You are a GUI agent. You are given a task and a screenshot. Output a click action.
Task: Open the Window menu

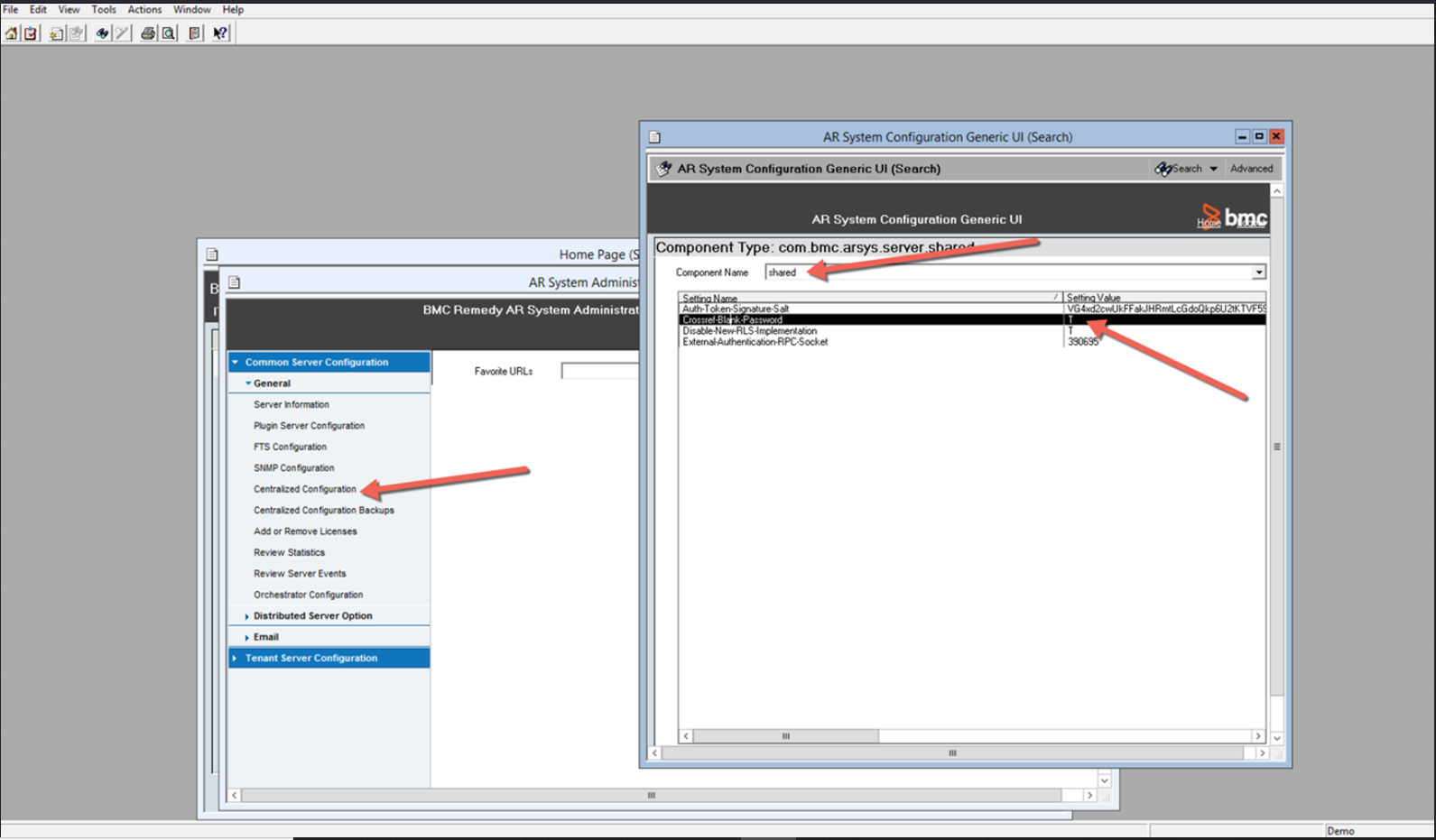192,9
